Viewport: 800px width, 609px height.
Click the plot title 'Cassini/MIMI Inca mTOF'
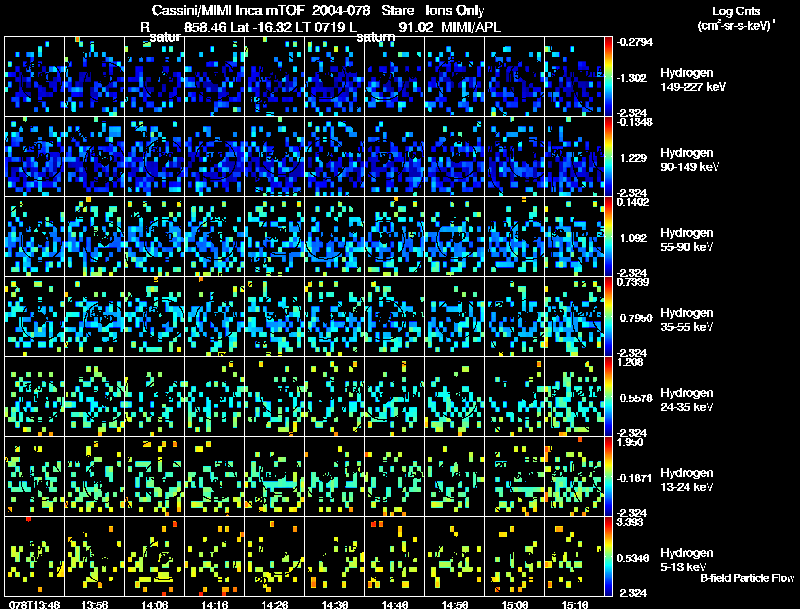coord(228,11)
